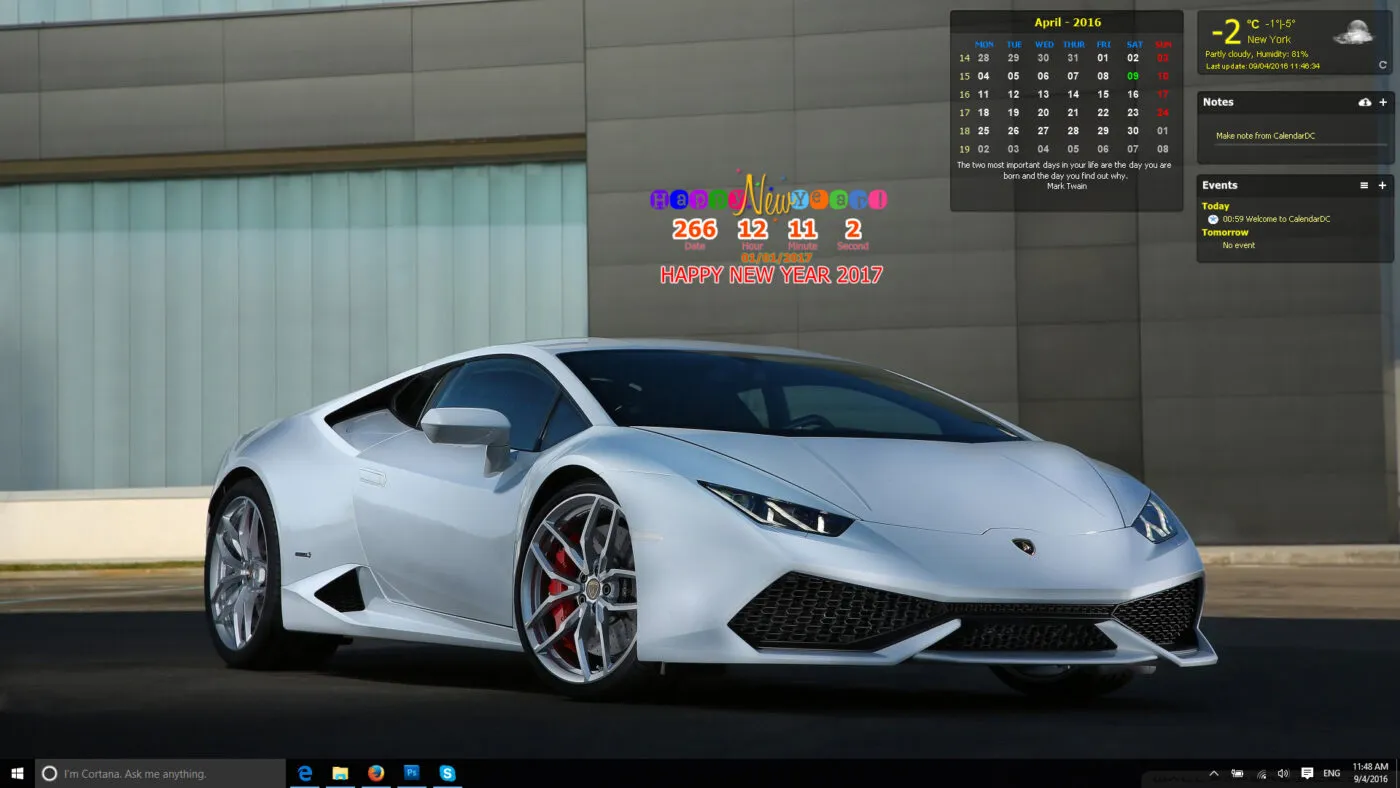Open the ENG input language selector
Screen dimensions: 1400x788
(x=1332, y=773)
